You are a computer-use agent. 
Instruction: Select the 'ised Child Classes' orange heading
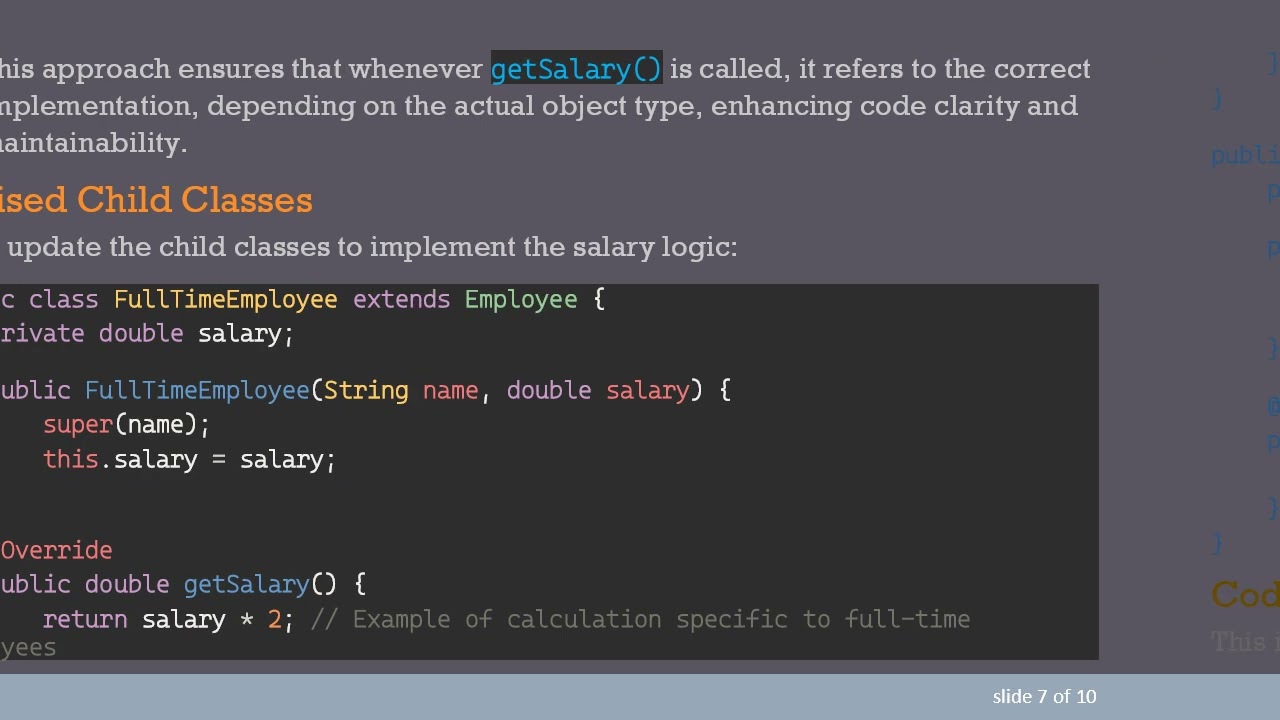coord(156,200)
